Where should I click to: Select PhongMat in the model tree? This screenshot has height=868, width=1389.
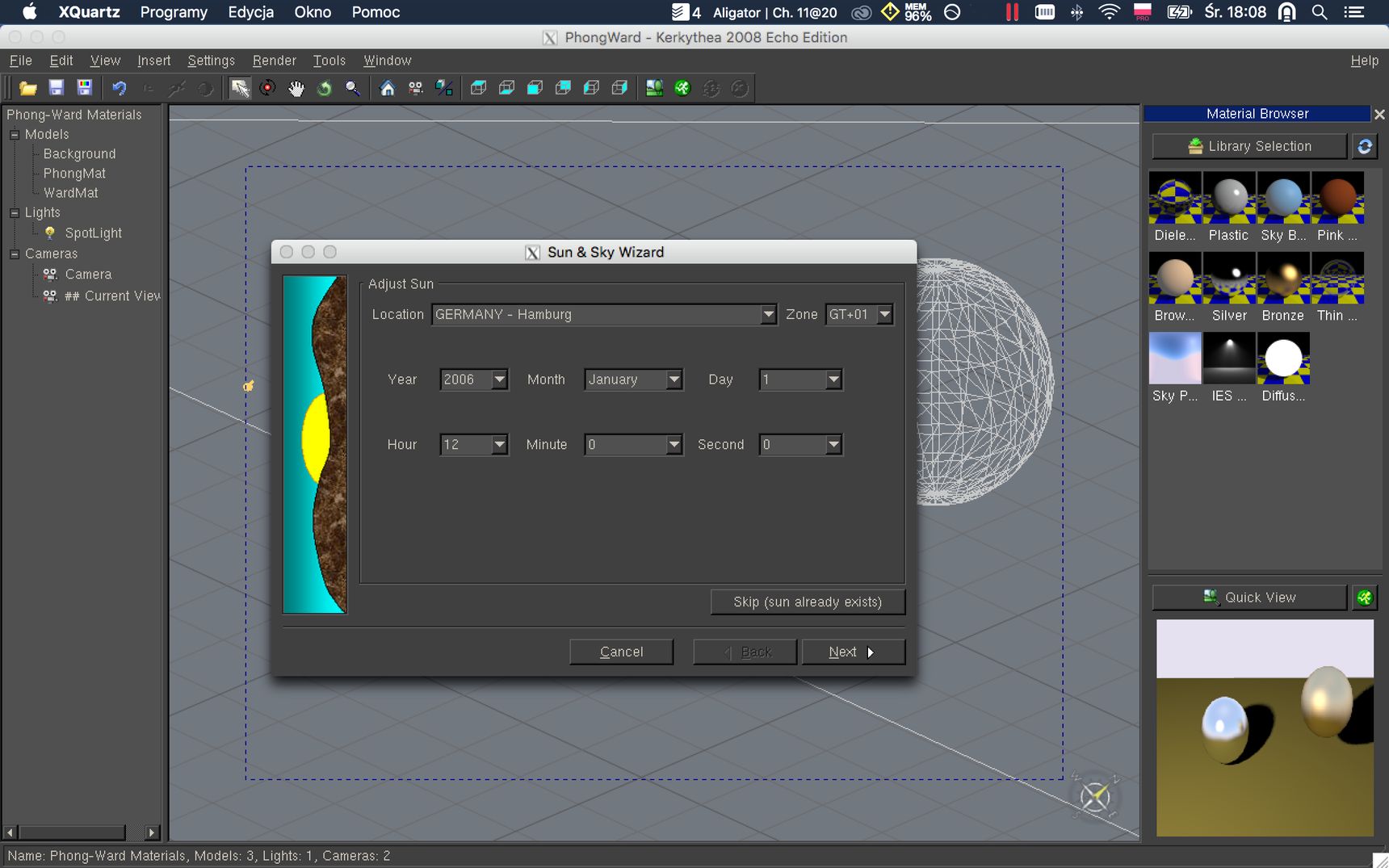click(x=74, y=174)
